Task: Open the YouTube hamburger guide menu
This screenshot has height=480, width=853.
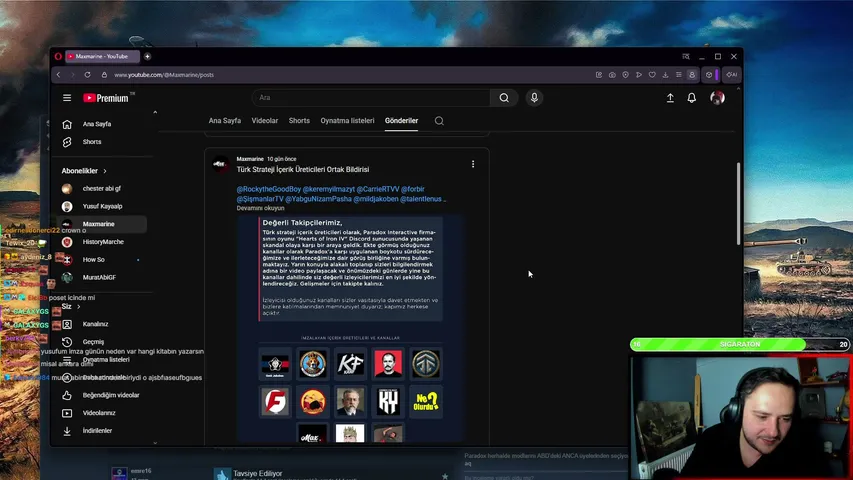Action: pos(67,98)
